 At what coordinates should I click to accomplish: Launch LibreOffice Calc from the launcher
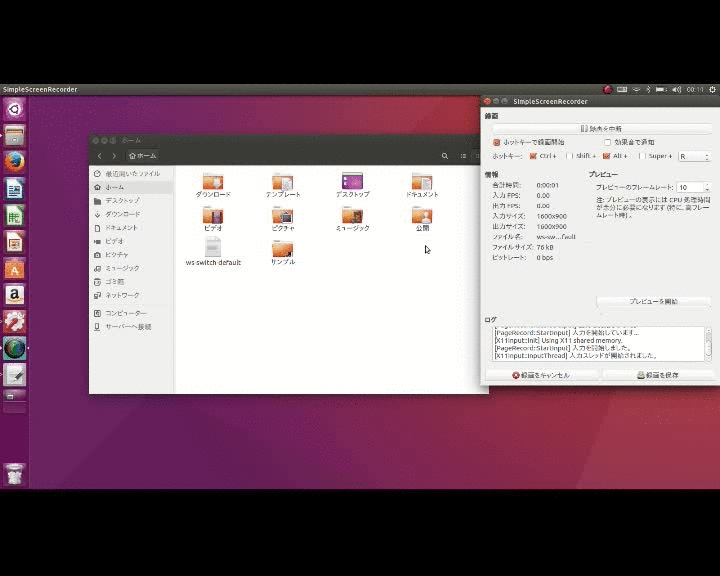click(x=15, y=215)
